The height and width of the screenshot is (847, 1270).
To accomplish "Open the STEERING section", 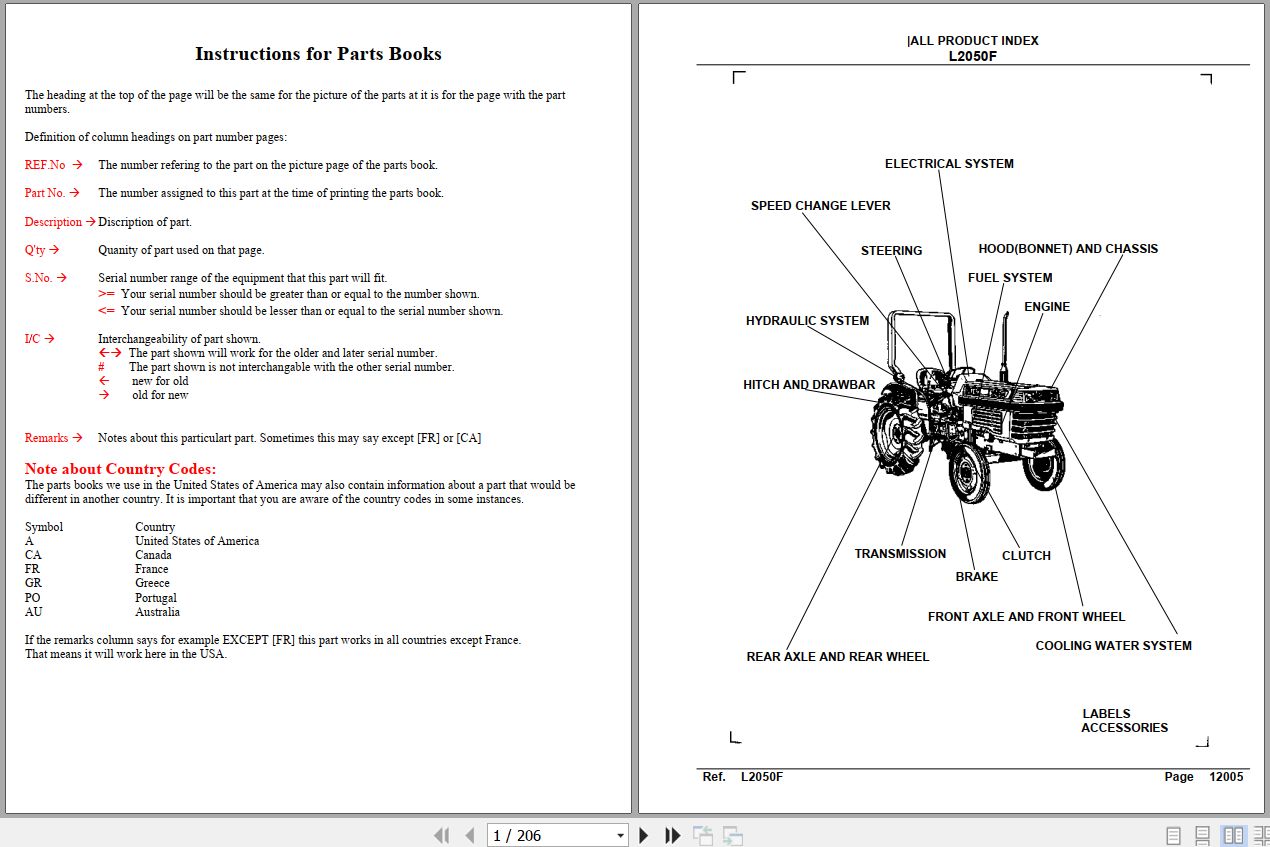I will click(x=892, y=251).
